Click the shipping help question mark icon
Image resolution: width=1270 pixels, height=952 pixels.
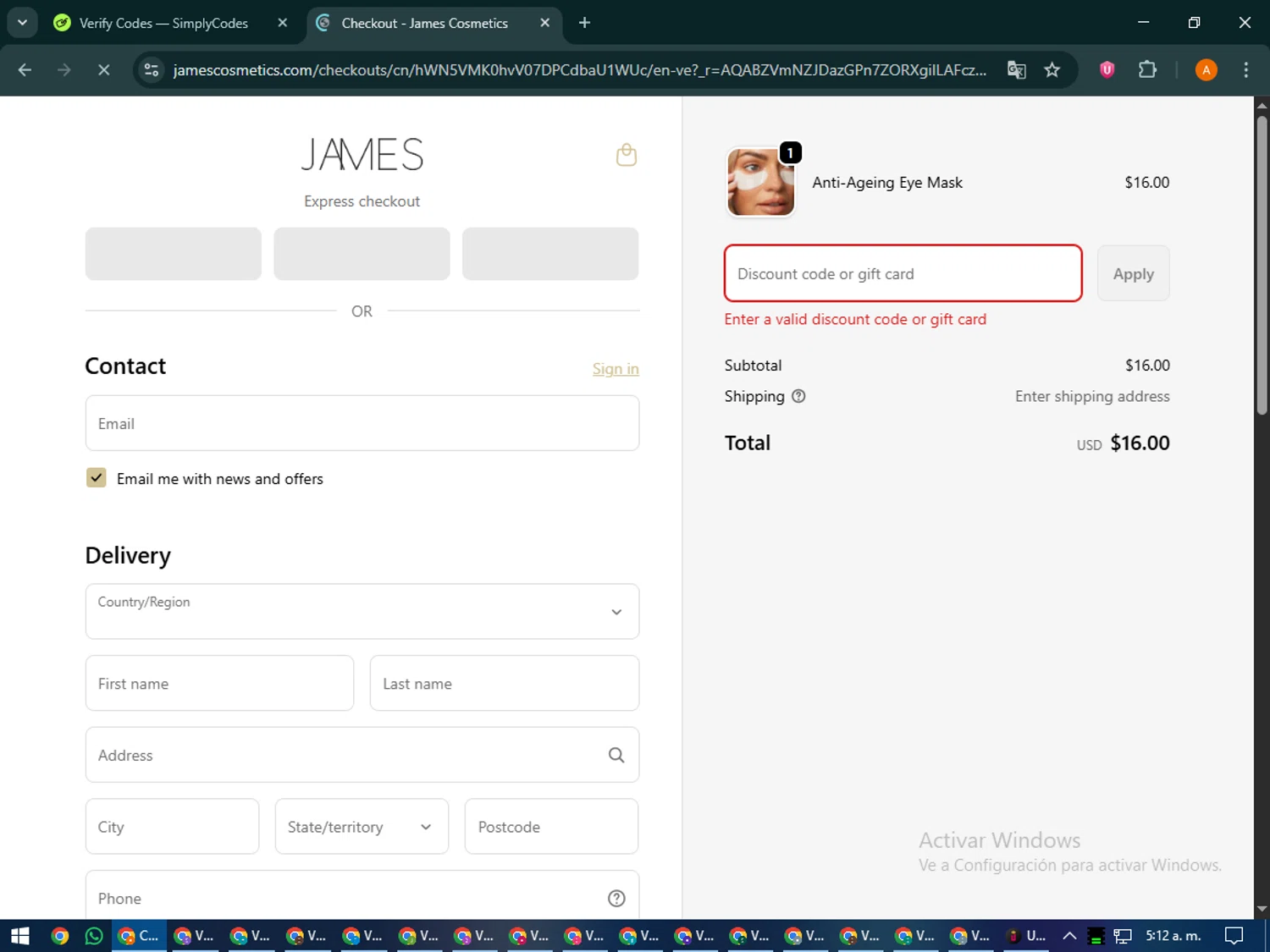tap(798, 396)
